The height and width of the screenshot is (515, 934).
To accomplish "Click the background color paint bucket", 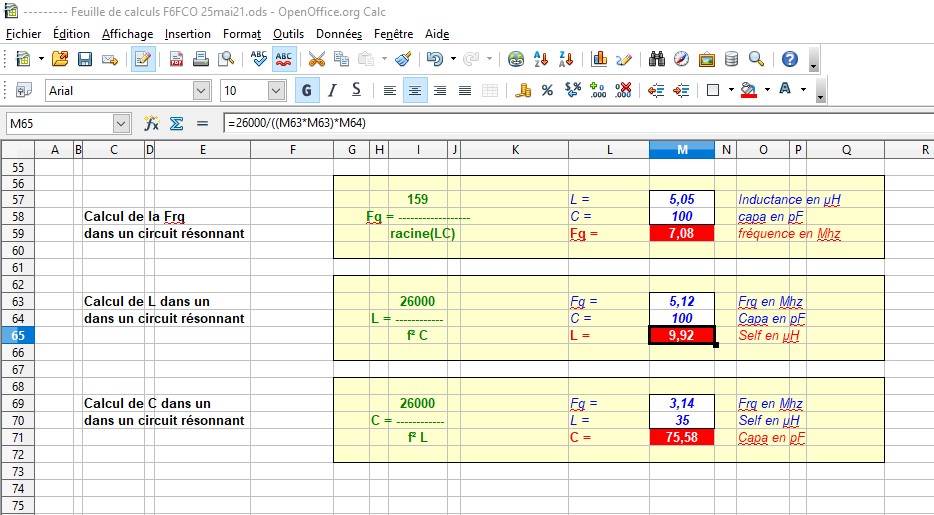I will coord(748,91).
